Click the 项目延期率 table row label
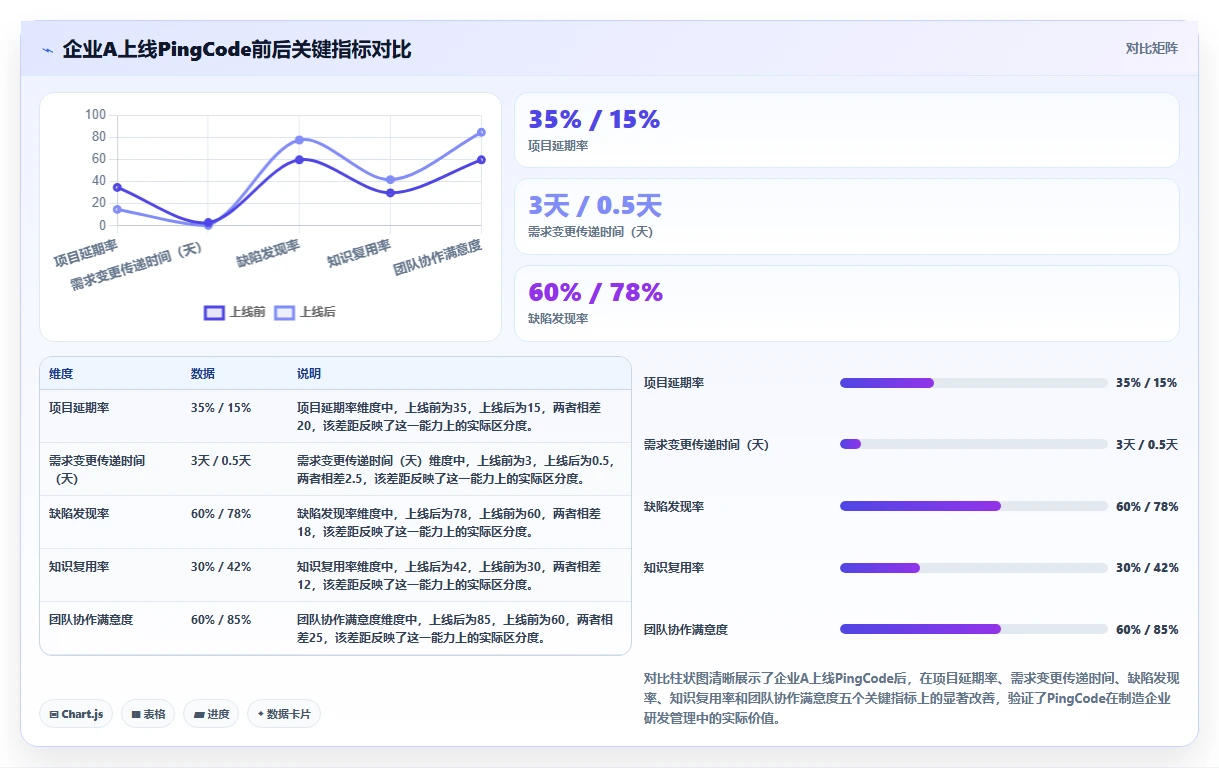 pos(79,408)
